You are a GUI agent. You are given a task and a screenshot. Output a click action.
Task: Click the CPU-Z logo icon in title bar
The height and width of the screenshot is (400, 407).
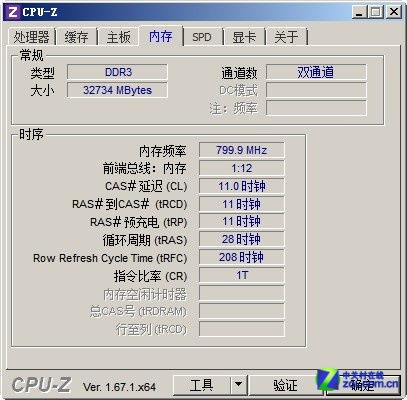pos(13,12)
